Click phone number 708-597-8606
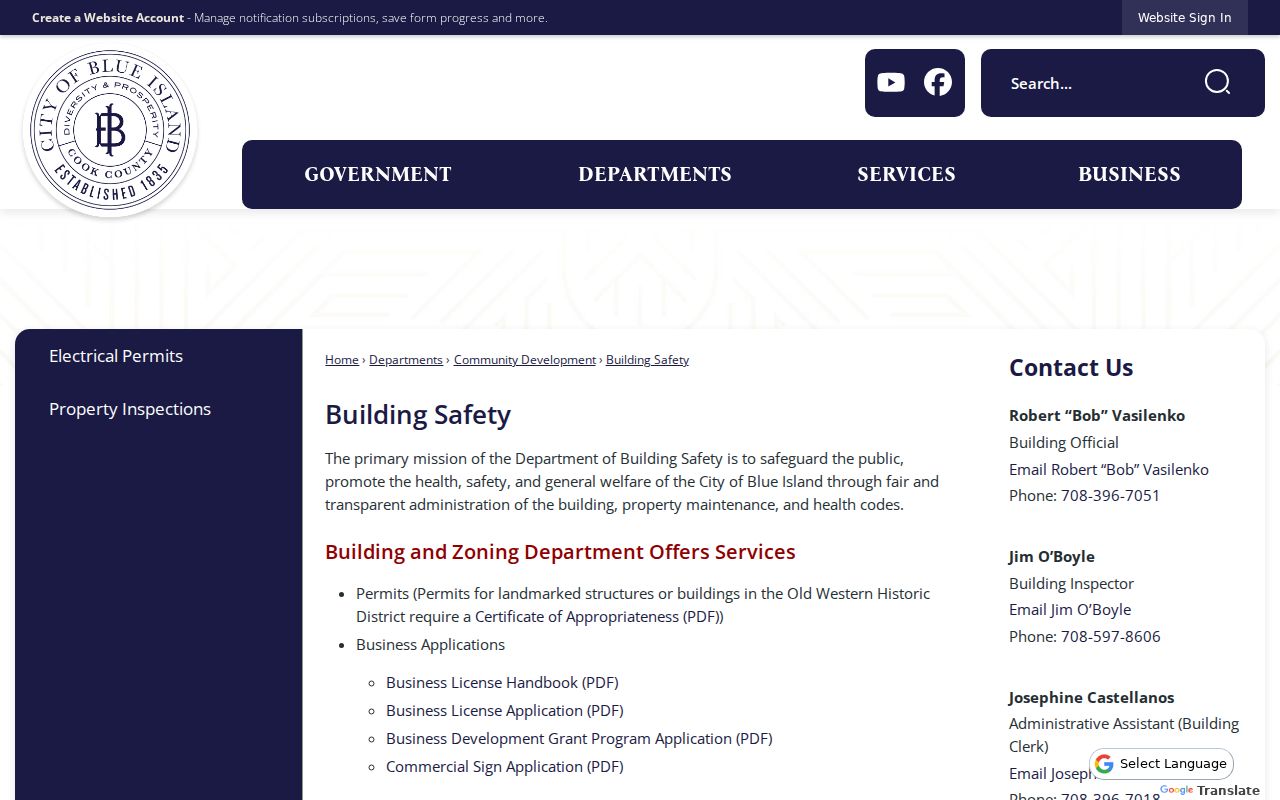This screenshot has width=1280, height=800. tap(1111, 637)
